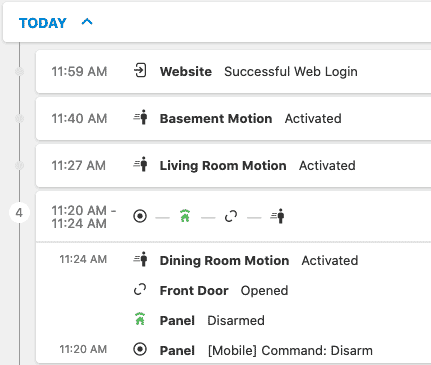Click the green disarmed house icon in summary
Screen dimensions: 431x365
click(185, 216)
